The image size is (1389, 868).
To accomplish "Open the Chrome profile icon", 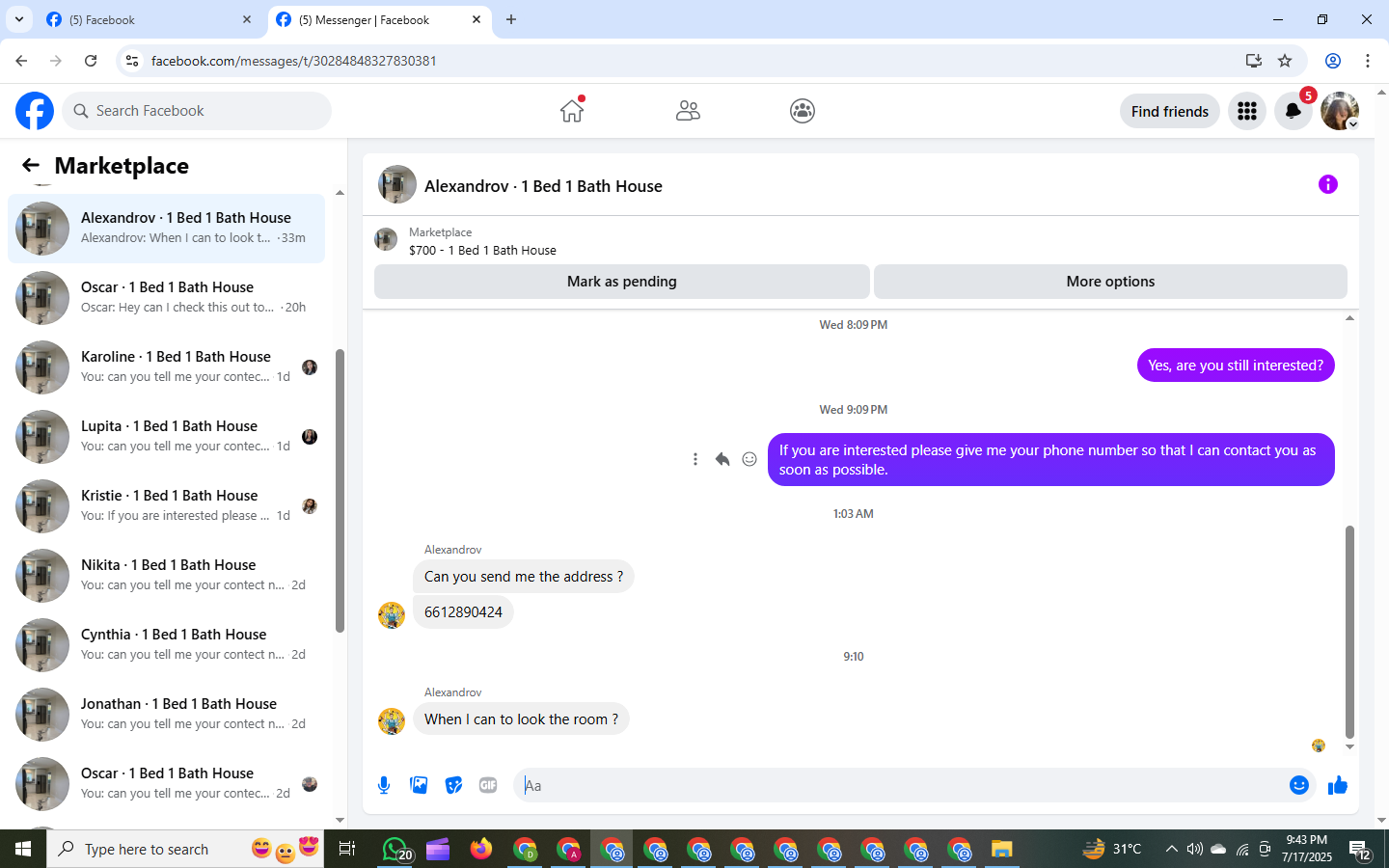I will (1333, 61).
